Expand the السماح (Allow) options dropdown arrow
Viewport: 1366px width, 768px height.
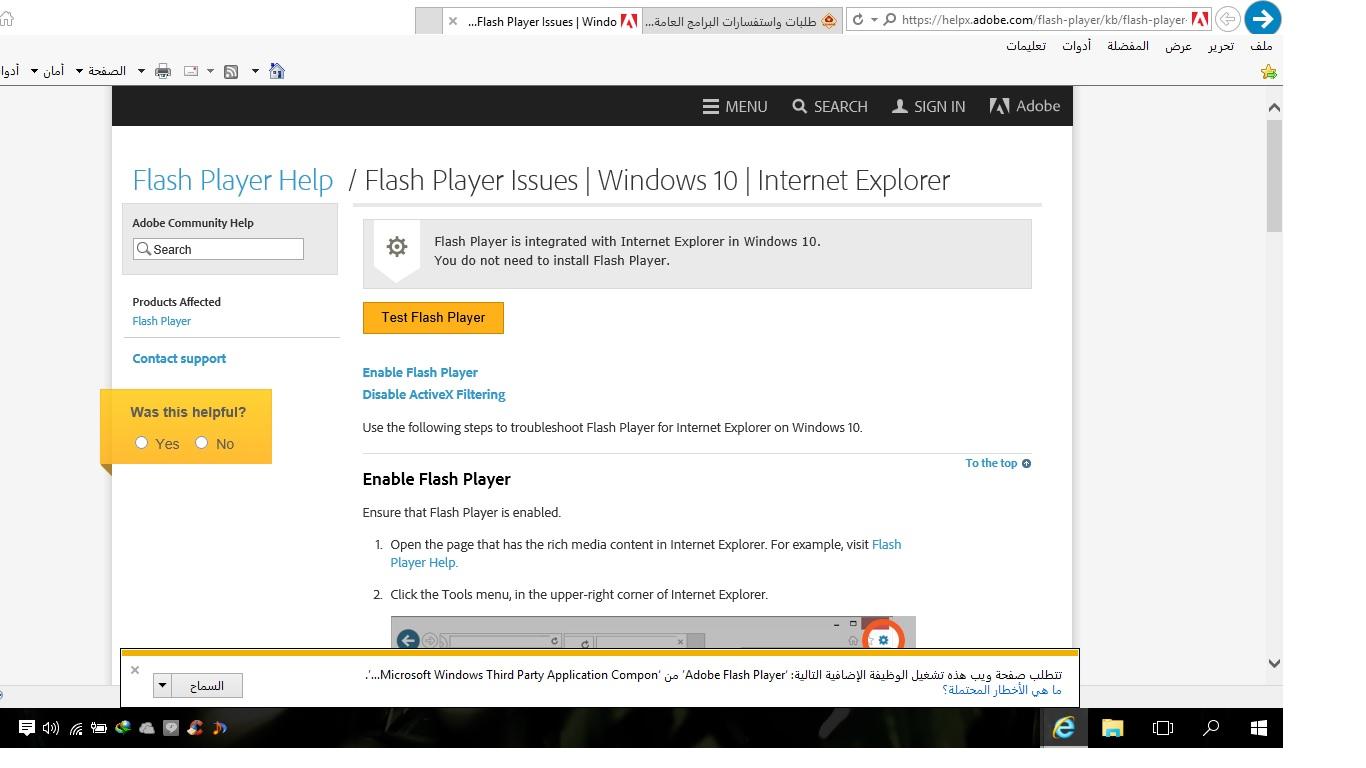pyautogui.click(x=163, y=685)
